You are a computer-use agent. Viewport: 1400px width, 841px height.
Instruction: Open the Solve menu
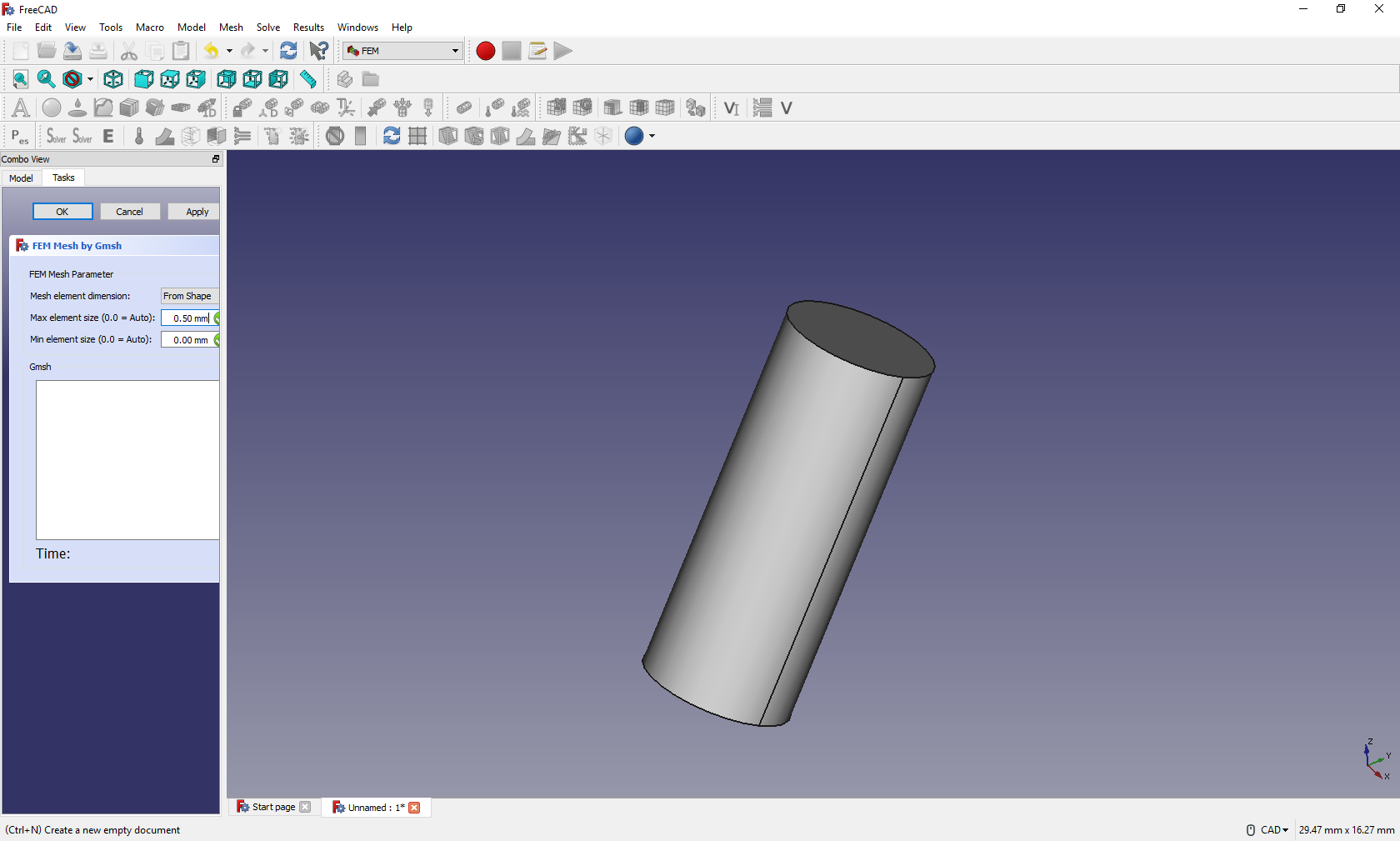pos(267,28)
